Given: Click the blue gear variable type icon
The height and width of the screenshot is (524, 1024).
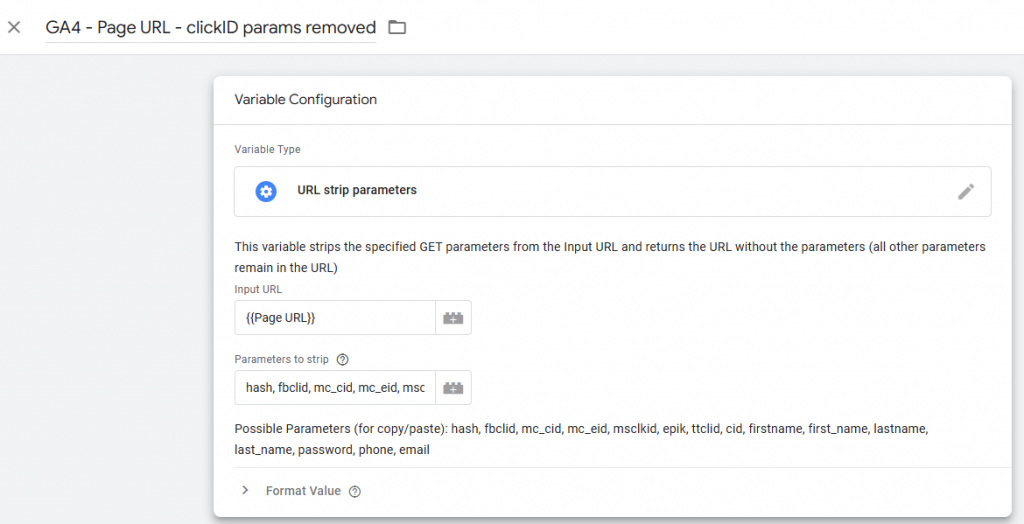Looking at the screenshot, I should tap(266, 191).
